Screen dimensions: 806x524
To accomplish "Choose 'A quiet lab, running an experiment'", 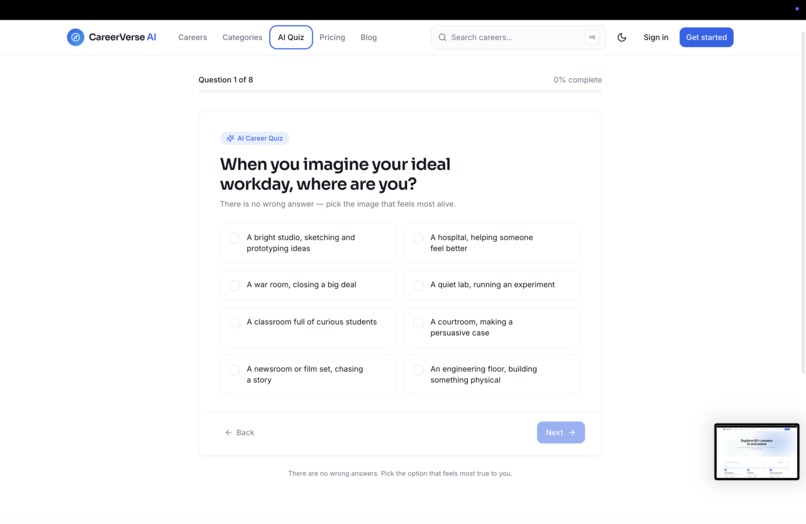I will pyautogui.click(x=492, y=285).
